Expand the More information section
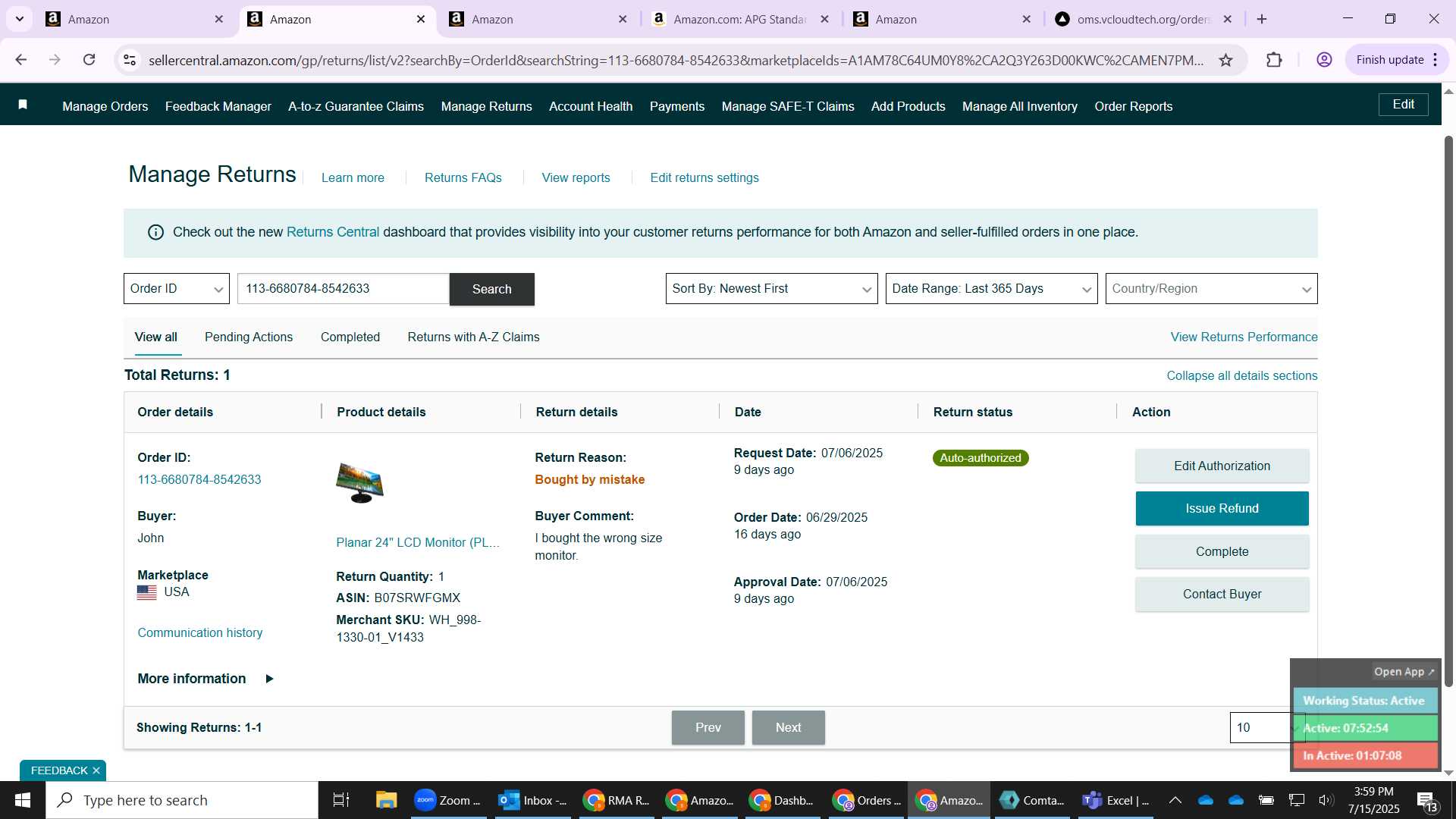Image resolution: width=1456 pixels, height=819 pixels. (x=206, y=679)
